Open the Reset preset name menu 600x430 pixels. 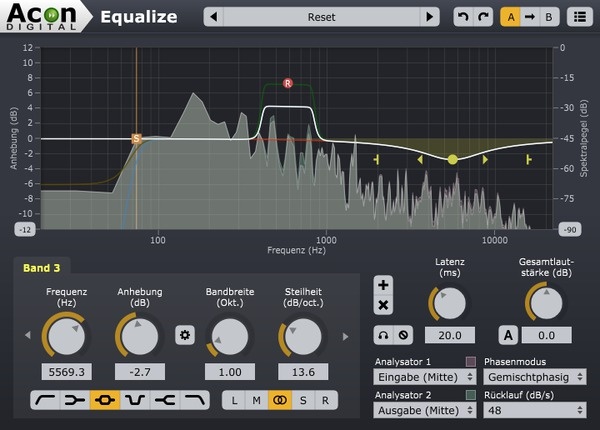pyautogui.click(x=321, y=17)
